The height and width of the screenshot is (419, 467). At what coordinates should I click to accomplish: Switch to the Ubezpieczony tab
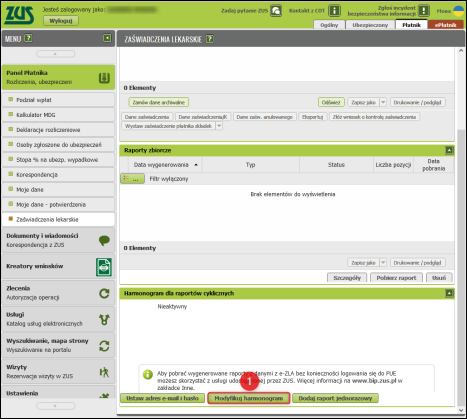click(x=370, y=25)
